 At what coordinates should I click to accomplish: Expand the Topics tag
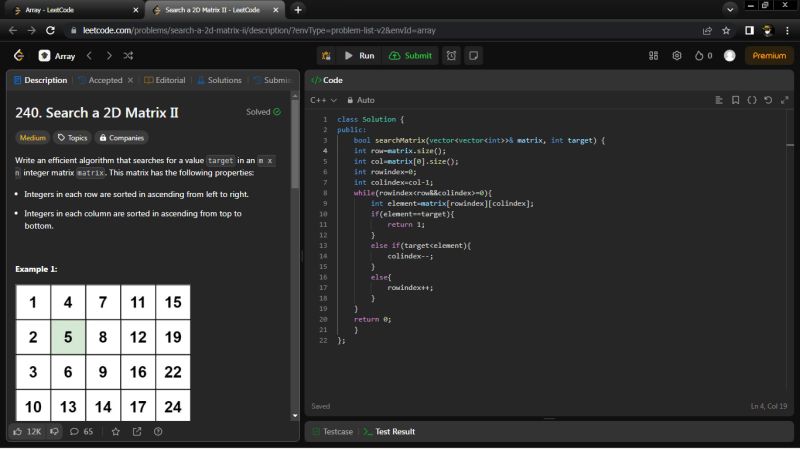(72, 138)
